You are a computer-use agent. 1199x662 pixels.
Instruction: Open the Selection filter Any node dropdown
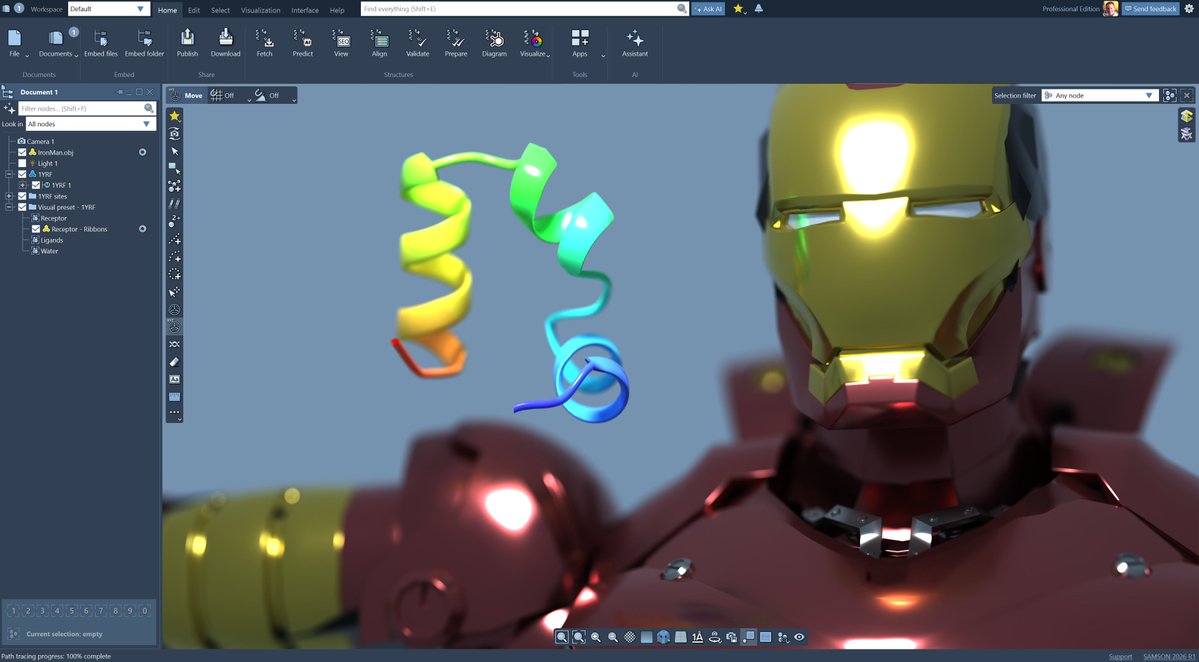pos(1100,96)
